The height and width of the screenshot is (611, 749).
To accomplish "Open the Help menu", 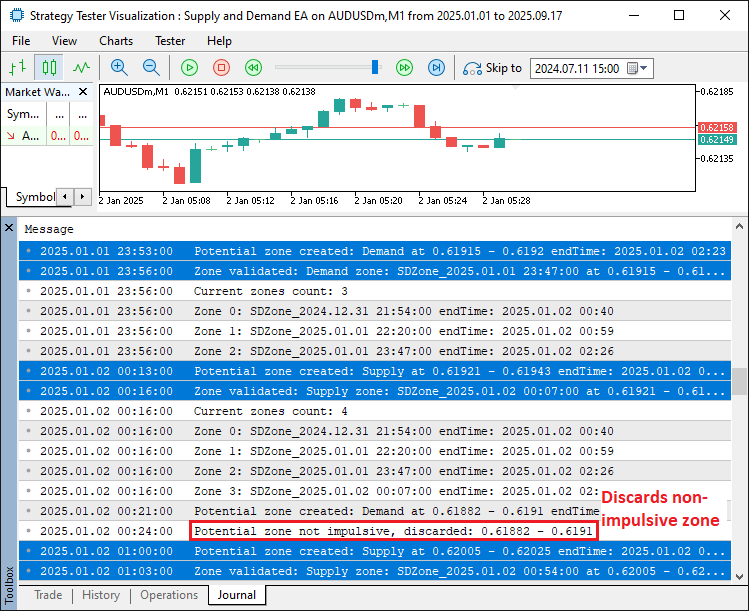I will click(x=219, y=41).
